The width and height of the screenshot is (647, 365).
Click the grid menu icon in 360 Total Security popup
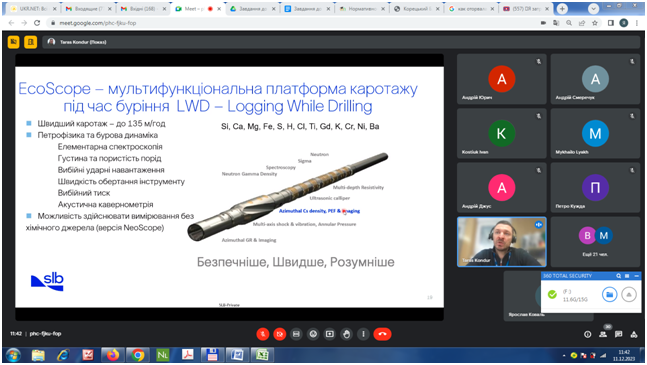pyautogui.click(x=627, y=276)
